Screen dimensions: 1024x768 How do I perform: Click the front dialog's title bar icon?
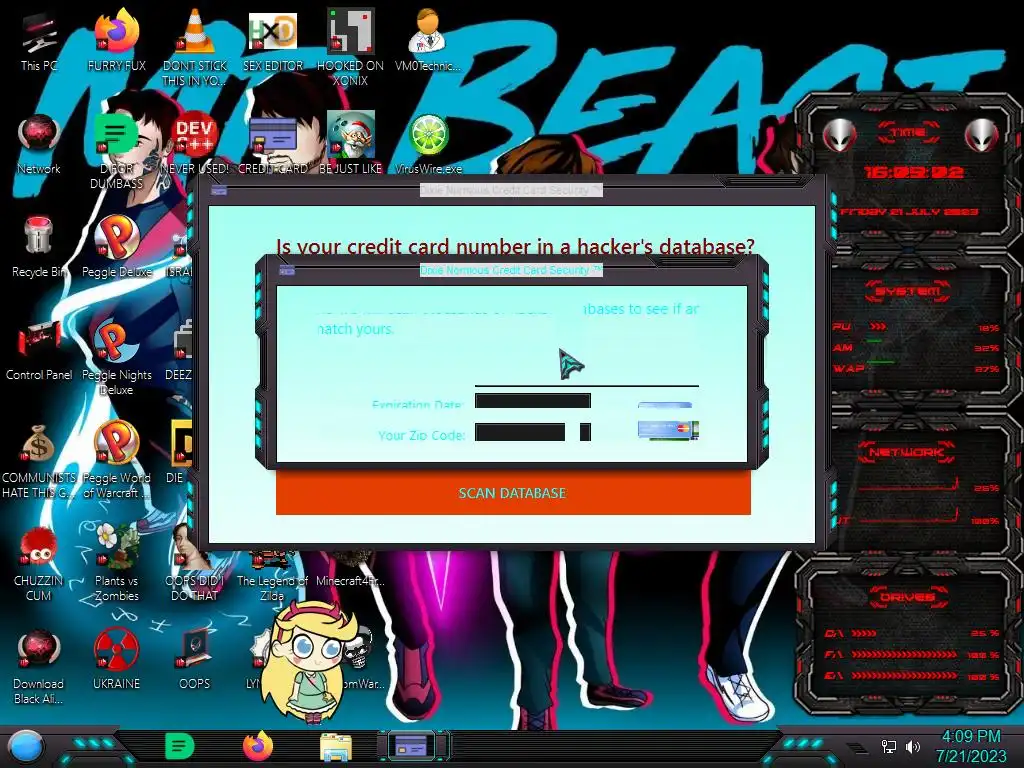pos(287,270)
